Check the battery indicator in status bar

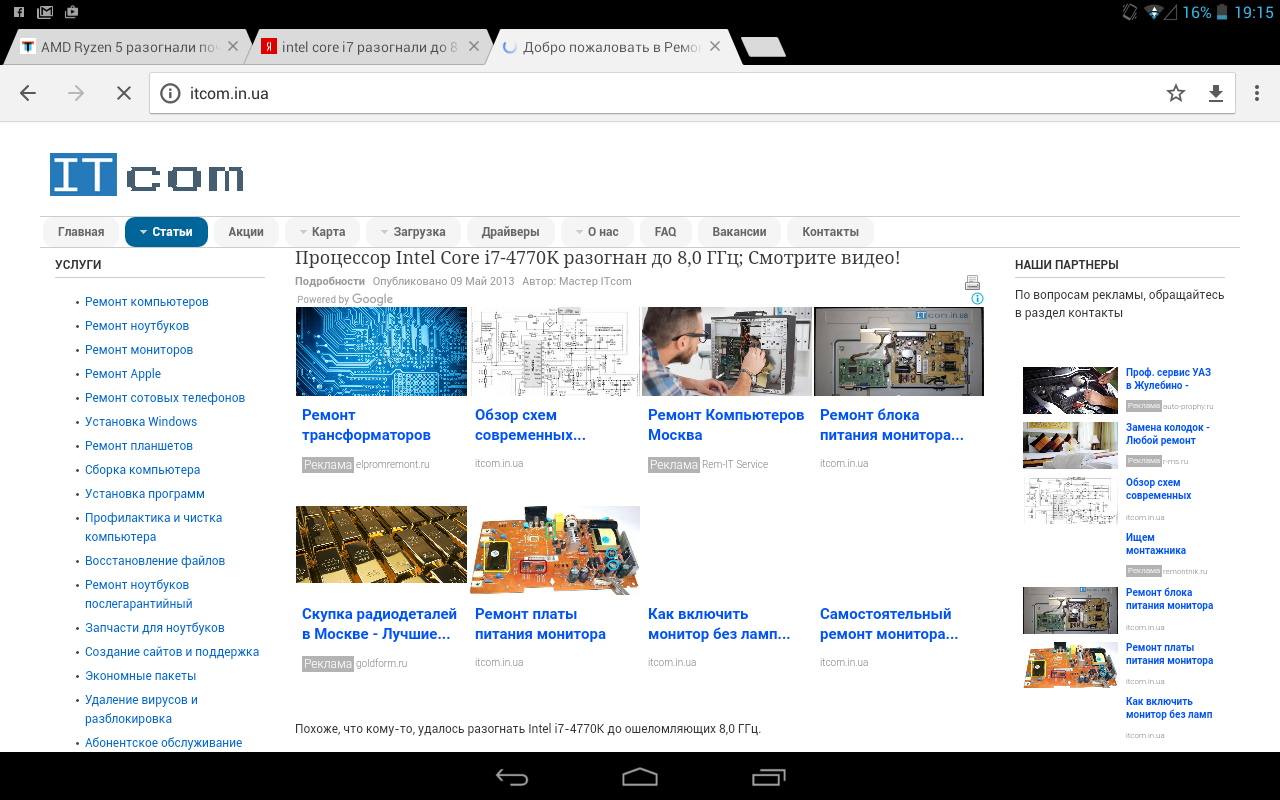1222,13
